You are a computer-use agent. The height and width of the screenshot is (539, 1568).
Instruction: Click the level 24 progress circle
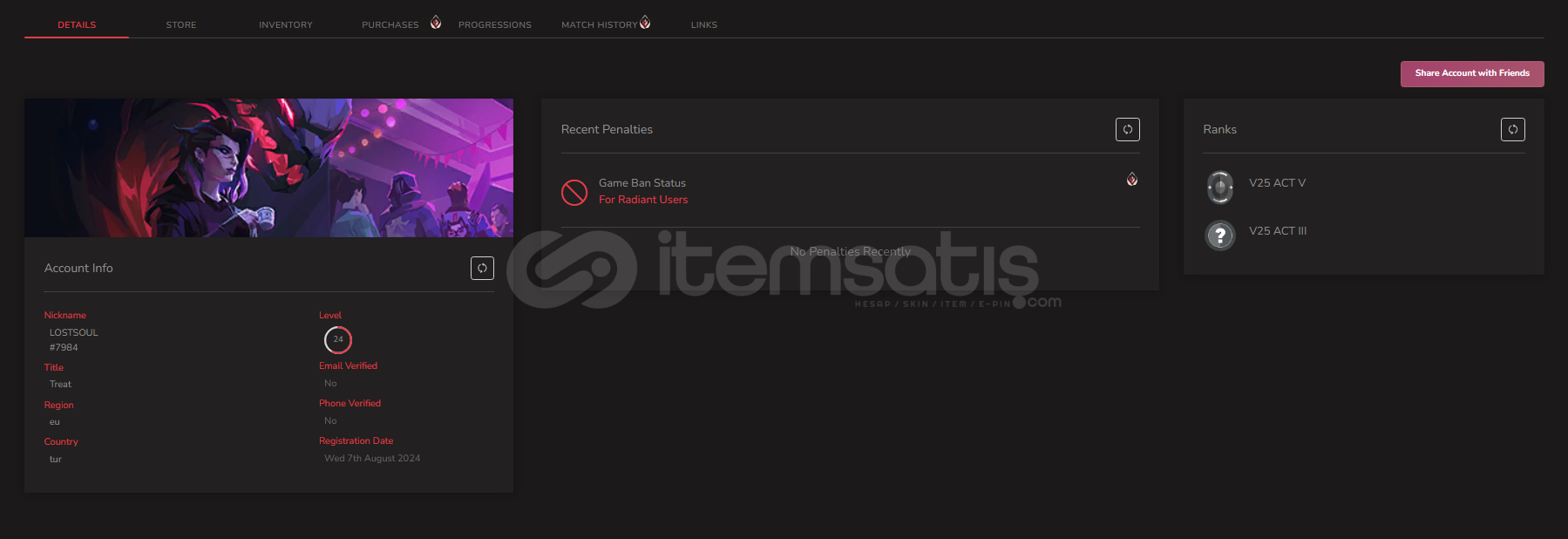[338, 339]
